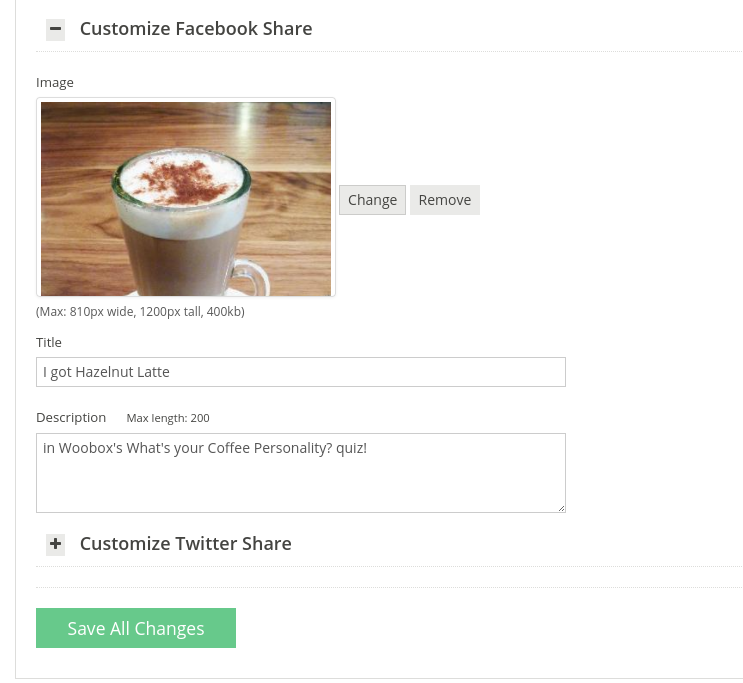
Task: Click the cinnamon-dusted foam in the image
Action: tap(180, 180)
